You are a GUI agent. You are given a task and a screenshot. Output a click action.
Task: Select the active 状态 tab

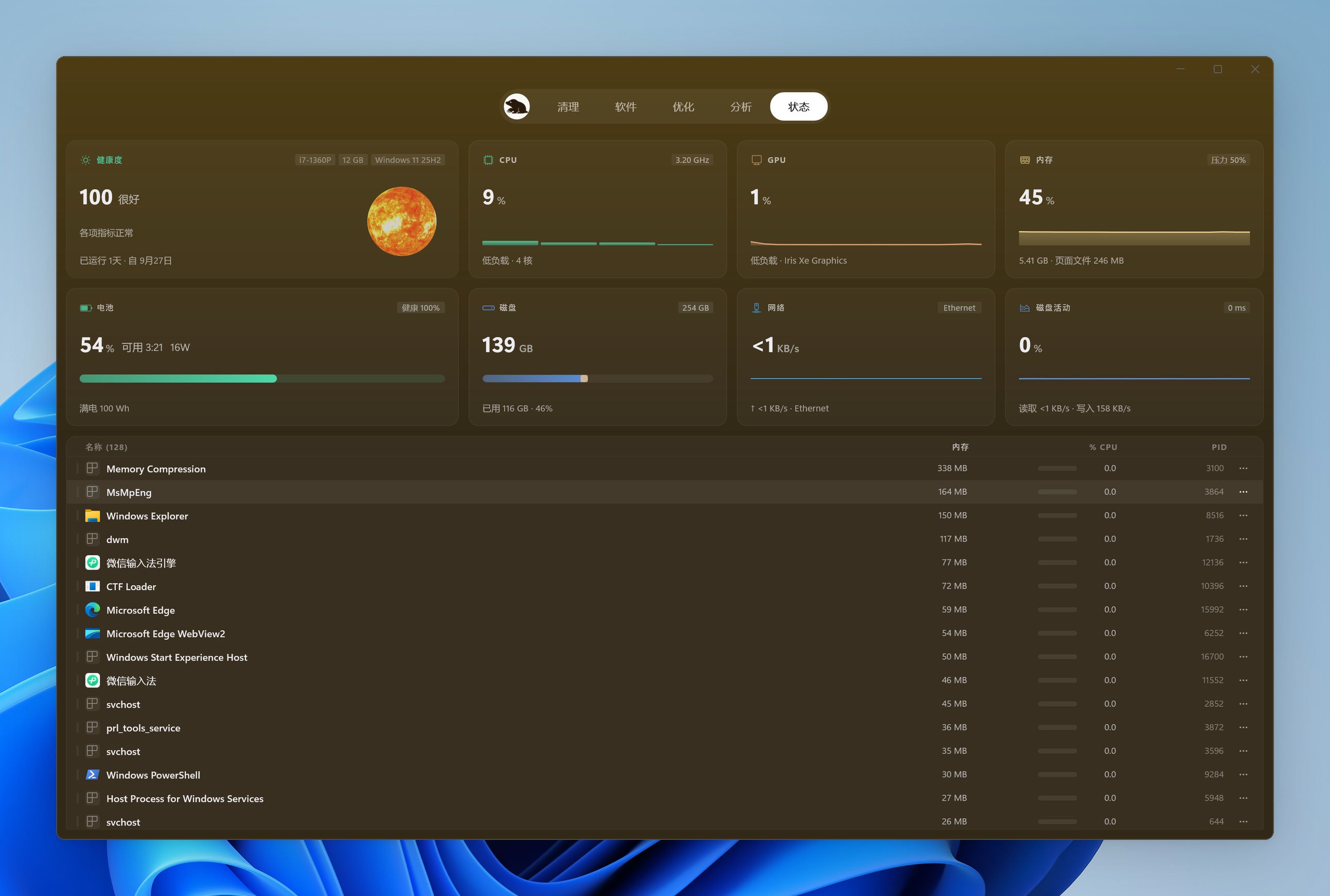(x=798, y=107)
